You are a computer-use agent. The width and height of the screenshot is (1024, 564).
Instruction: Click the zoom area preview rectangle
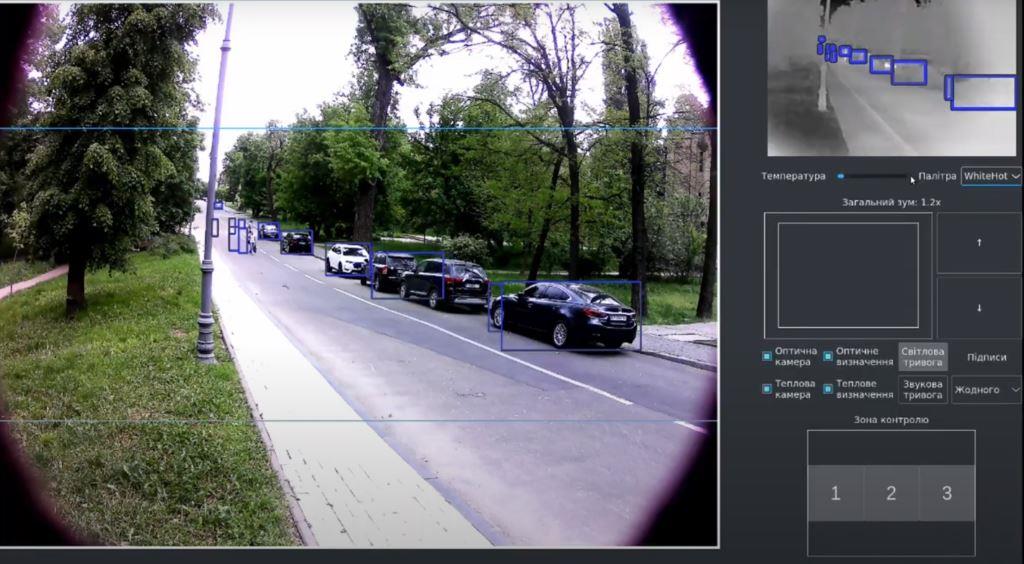[x=848, y=275]
